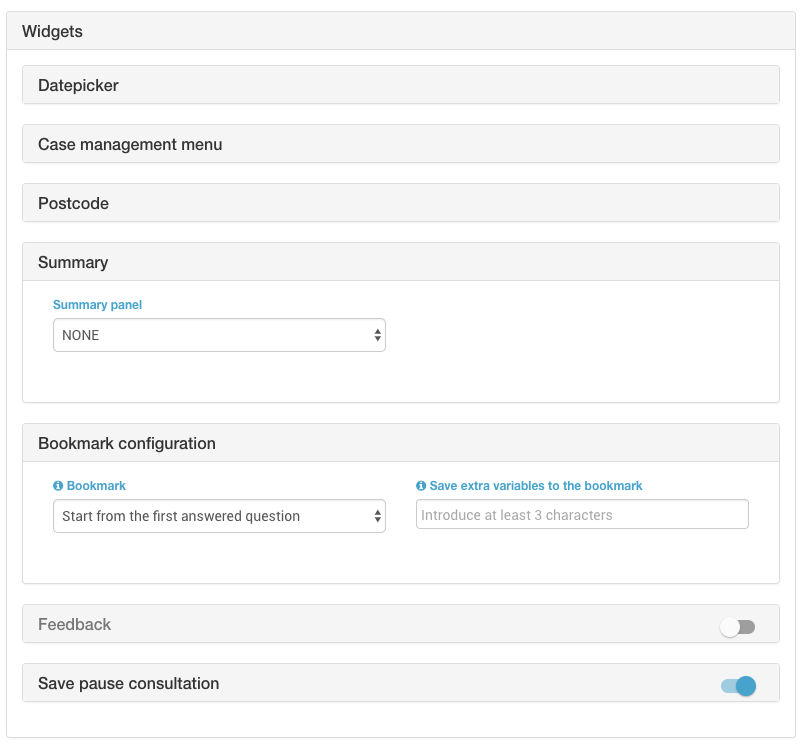Expand the Case management menu section
Viewport: 802px width, 749px height.
pos(401,144)
